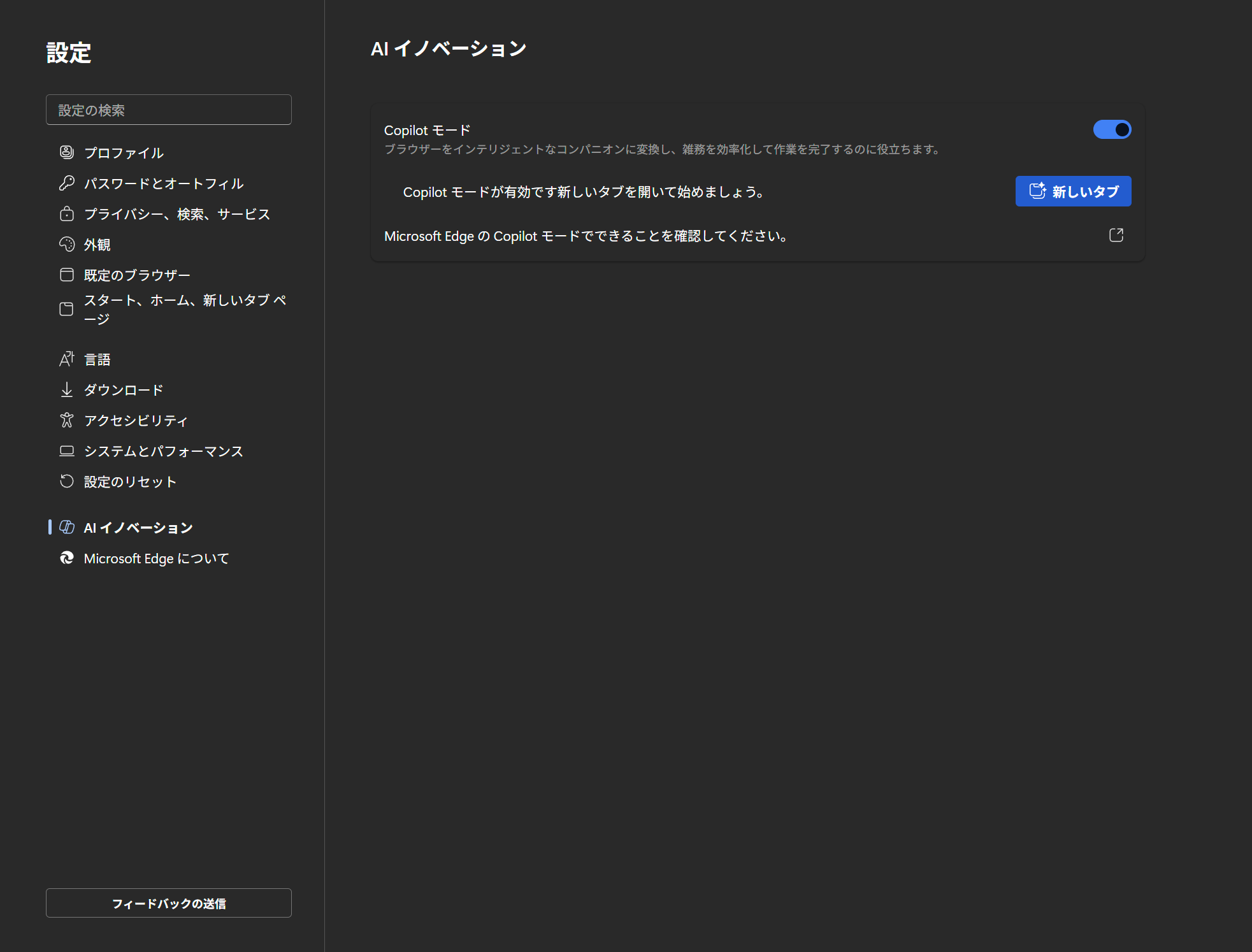This screenshot has height=952, width=1252.
Task: Click the tab icon for スタート、ホーム、新しいタブ ページ
Action: point(66,309)
